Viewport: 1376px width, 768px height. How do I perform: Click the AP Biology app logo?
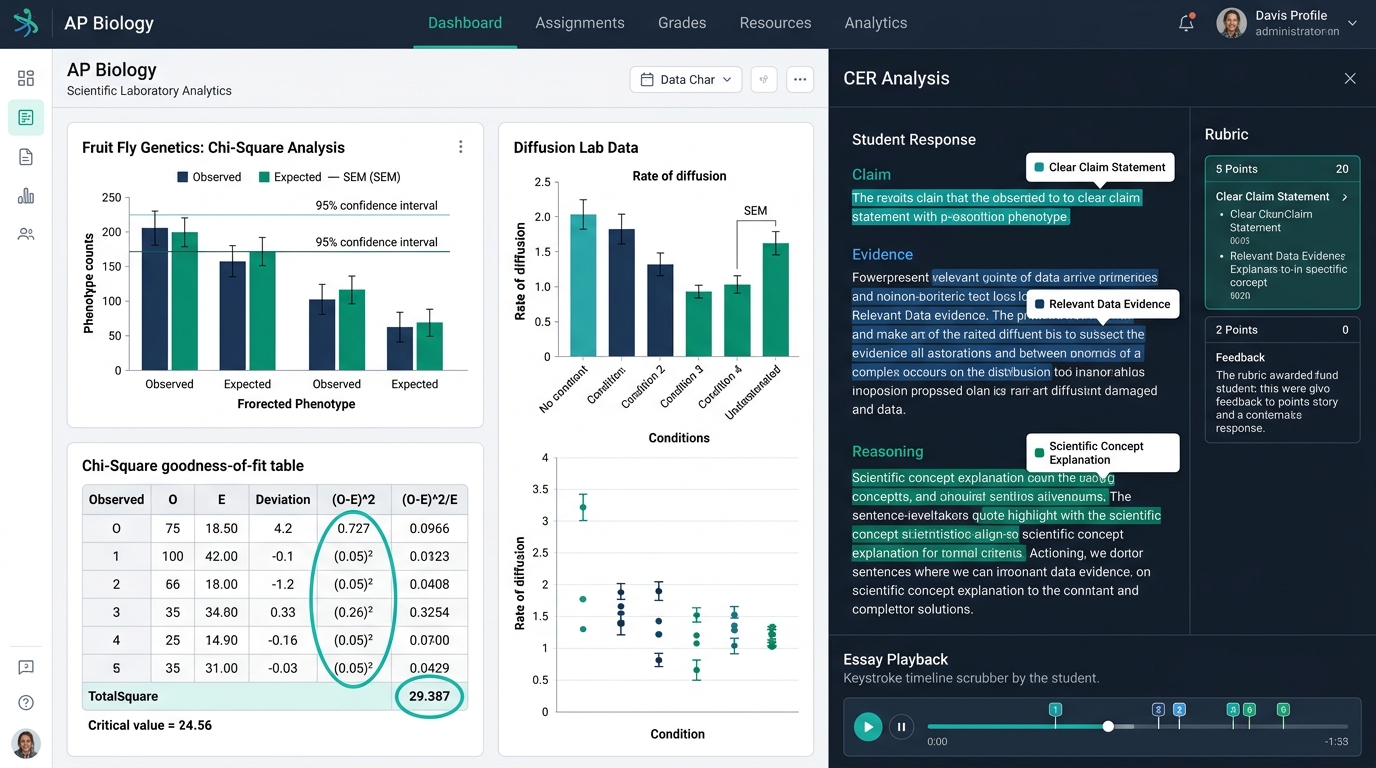(x=26, y=22)
